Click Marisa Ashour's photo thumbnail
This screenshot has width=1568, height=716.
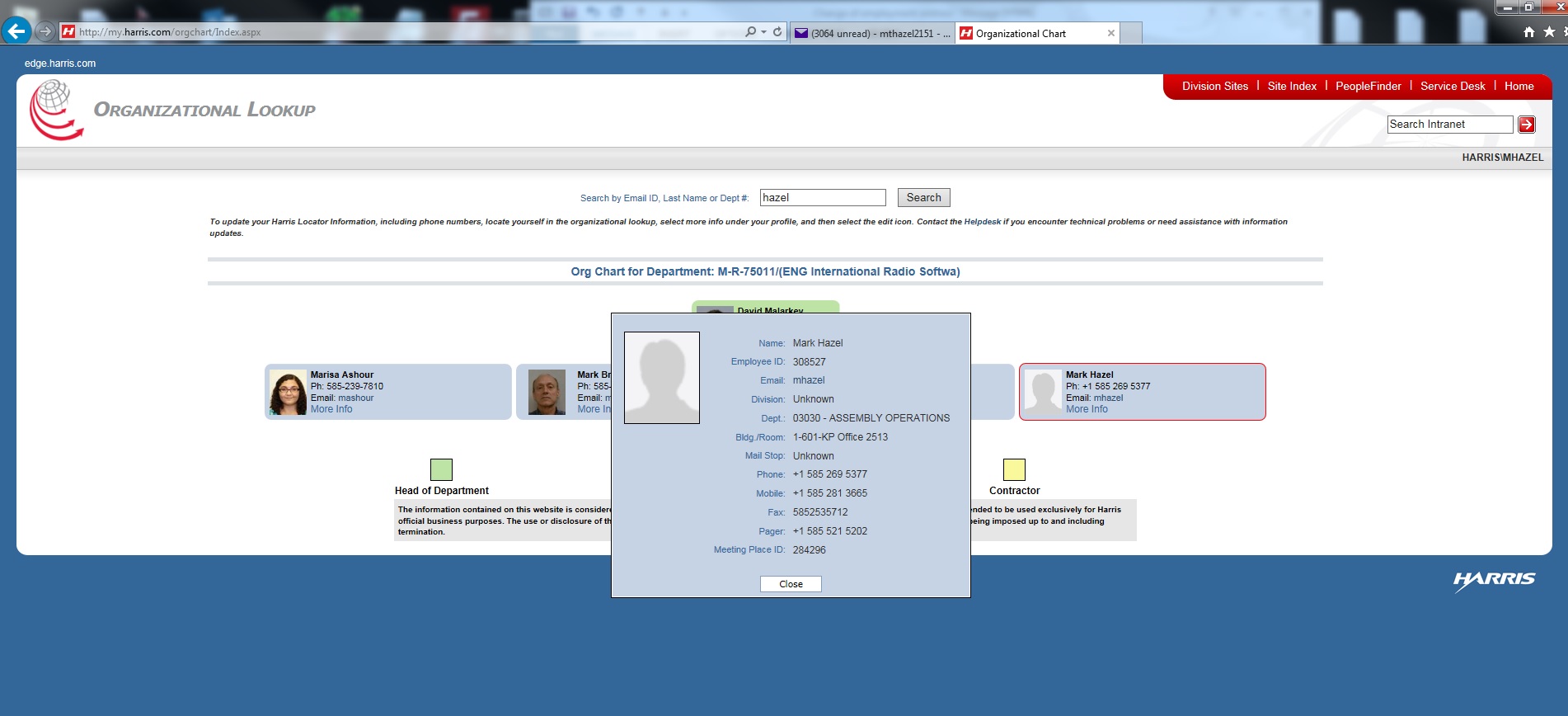point(288,393)
